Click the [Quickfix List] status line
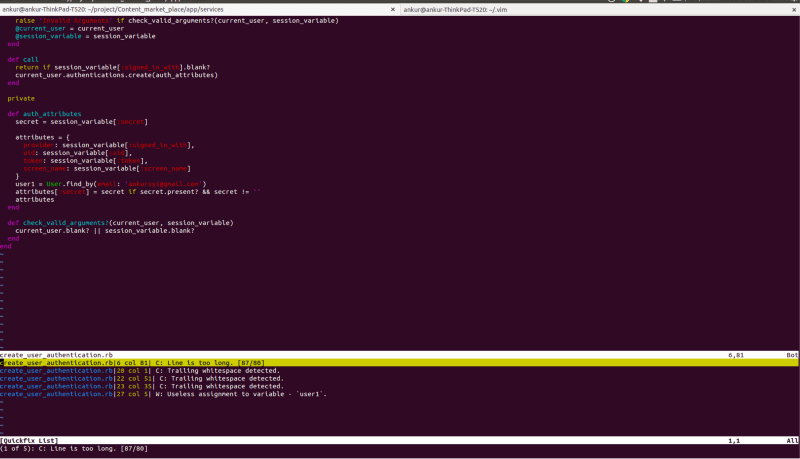Viewport: 800px width, 459px height. point(400,440)
